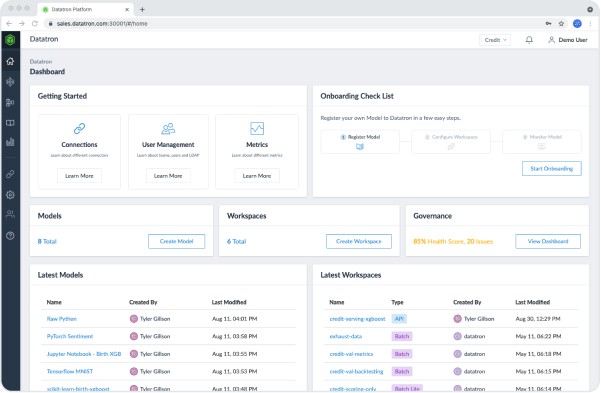Viewport: 601px width, 393px height.
Task: Click the API type badge
Action: [399, 319]
